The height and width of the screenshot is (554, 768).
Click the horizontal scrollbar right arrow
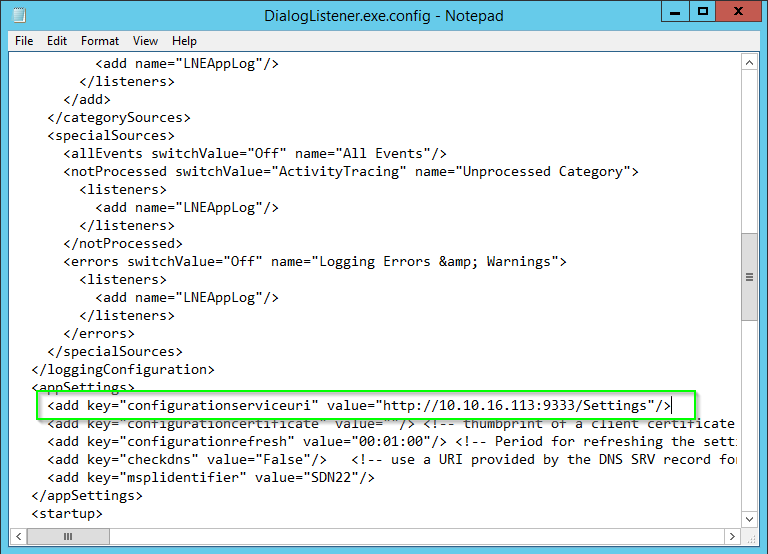point(732,536)
